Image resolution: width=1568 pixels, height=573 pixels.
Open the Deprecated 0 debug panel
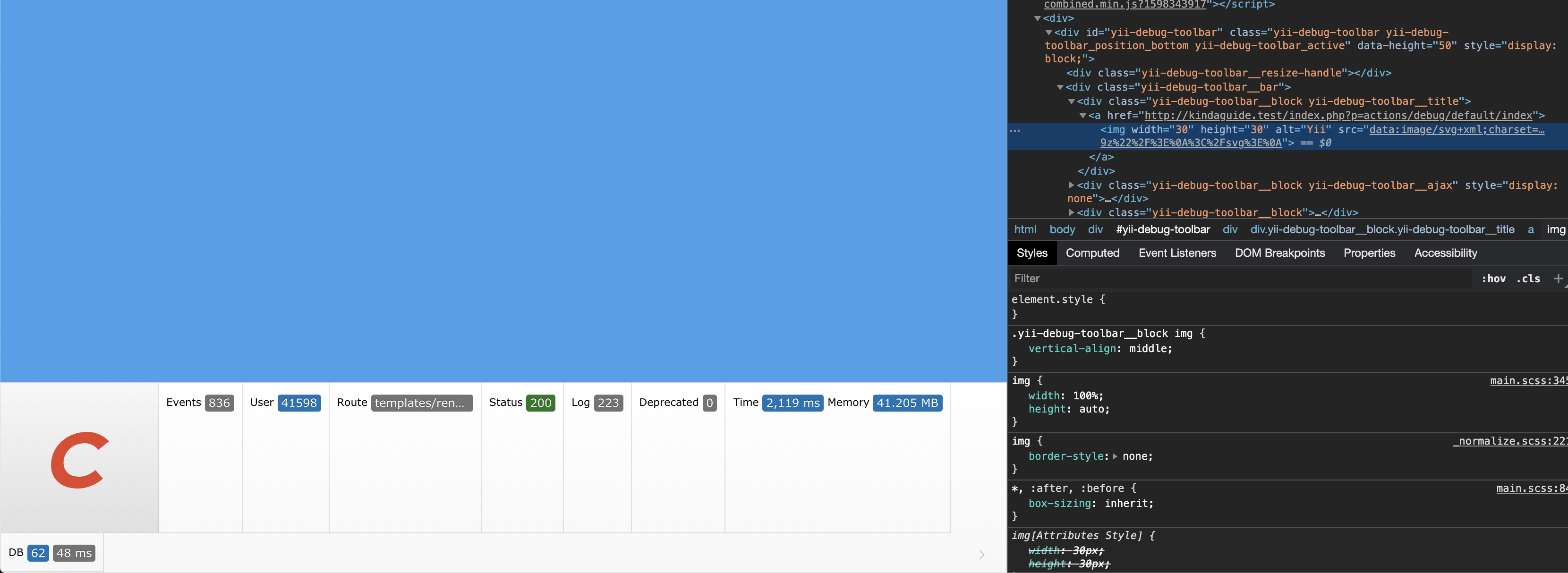[677, 403]
